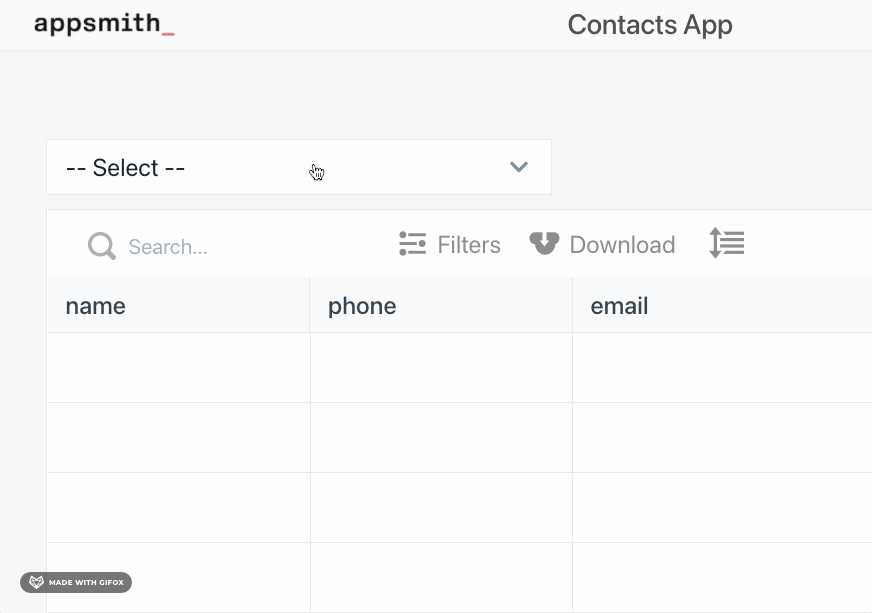
Task: Click the appsmith logo
Action: click(104, 25)
